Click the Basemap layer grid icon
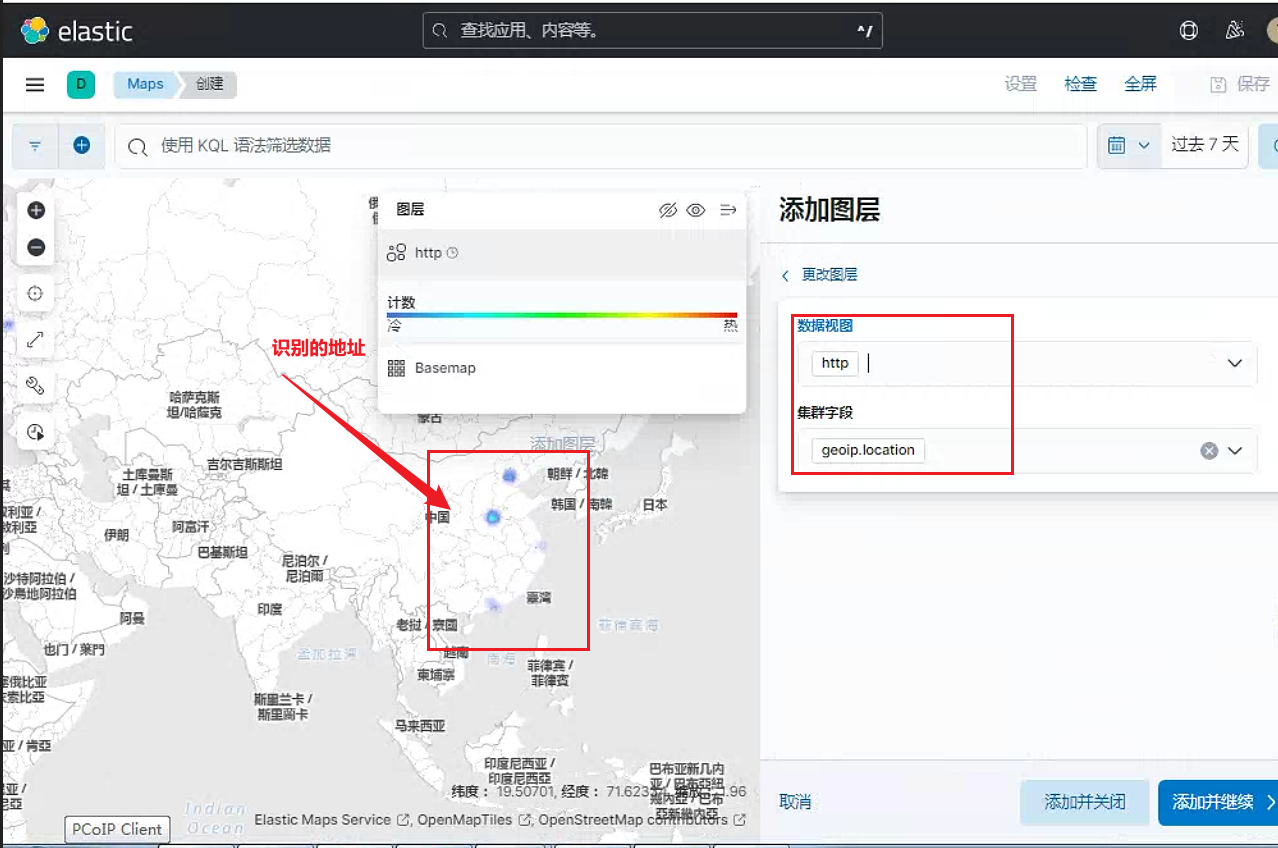Viewport: 1278px width, 848px height. coord(396,368)
